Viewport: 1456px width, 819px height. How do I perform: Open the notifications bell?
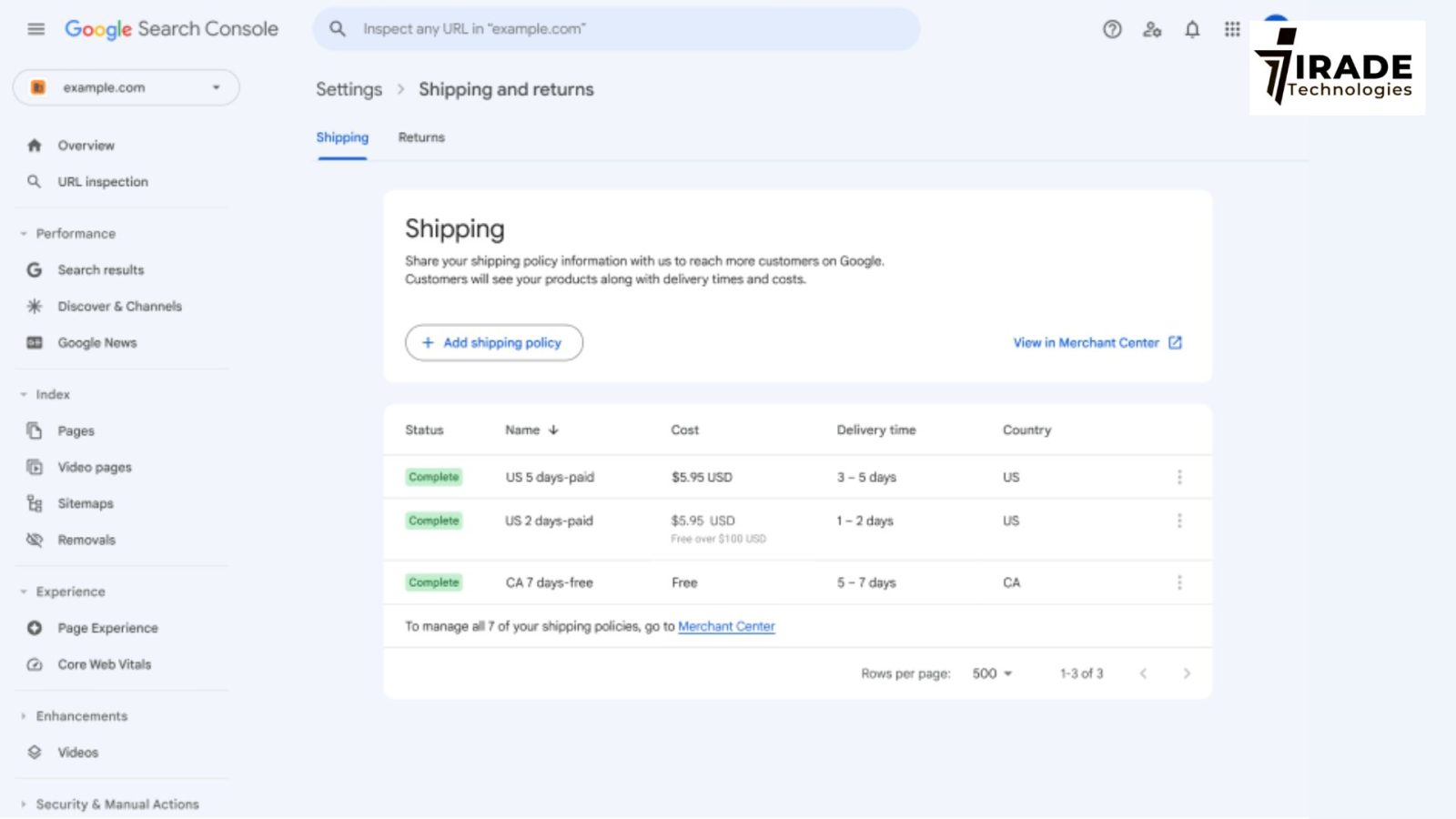[x=1192, y=29]
